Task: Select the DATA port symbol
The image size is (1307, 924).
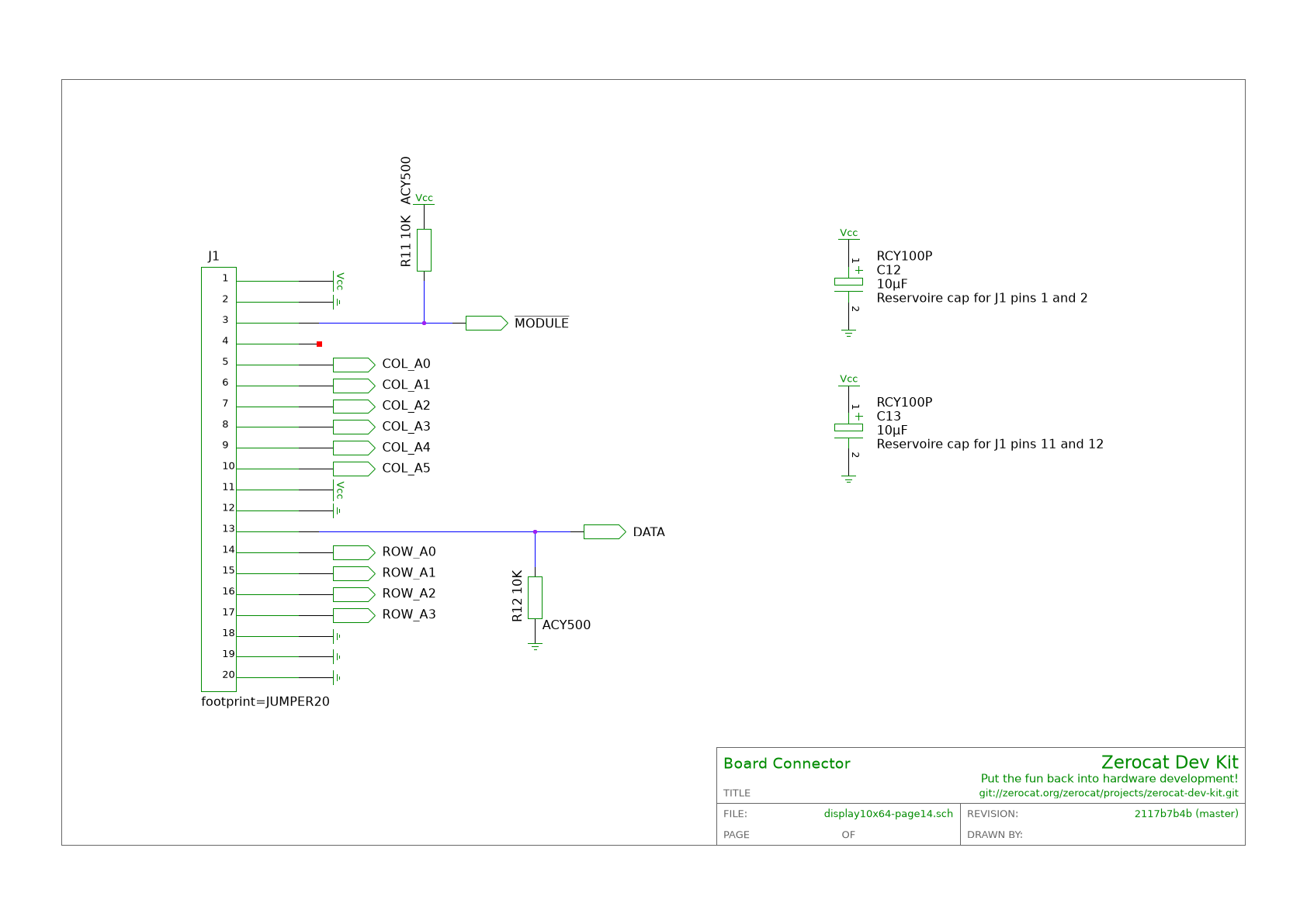Action: point(605,531)
